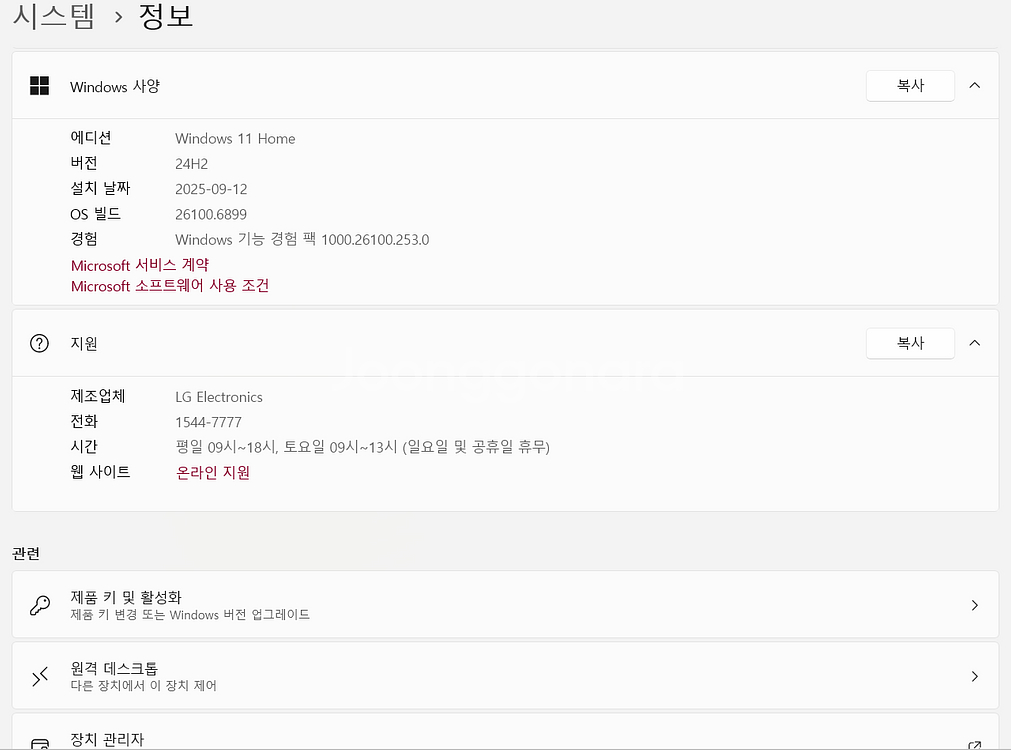The width and height of the screenshot is (1011, 750).
Task: Click the 시스템 breadcrumb label
Action: 53,15
